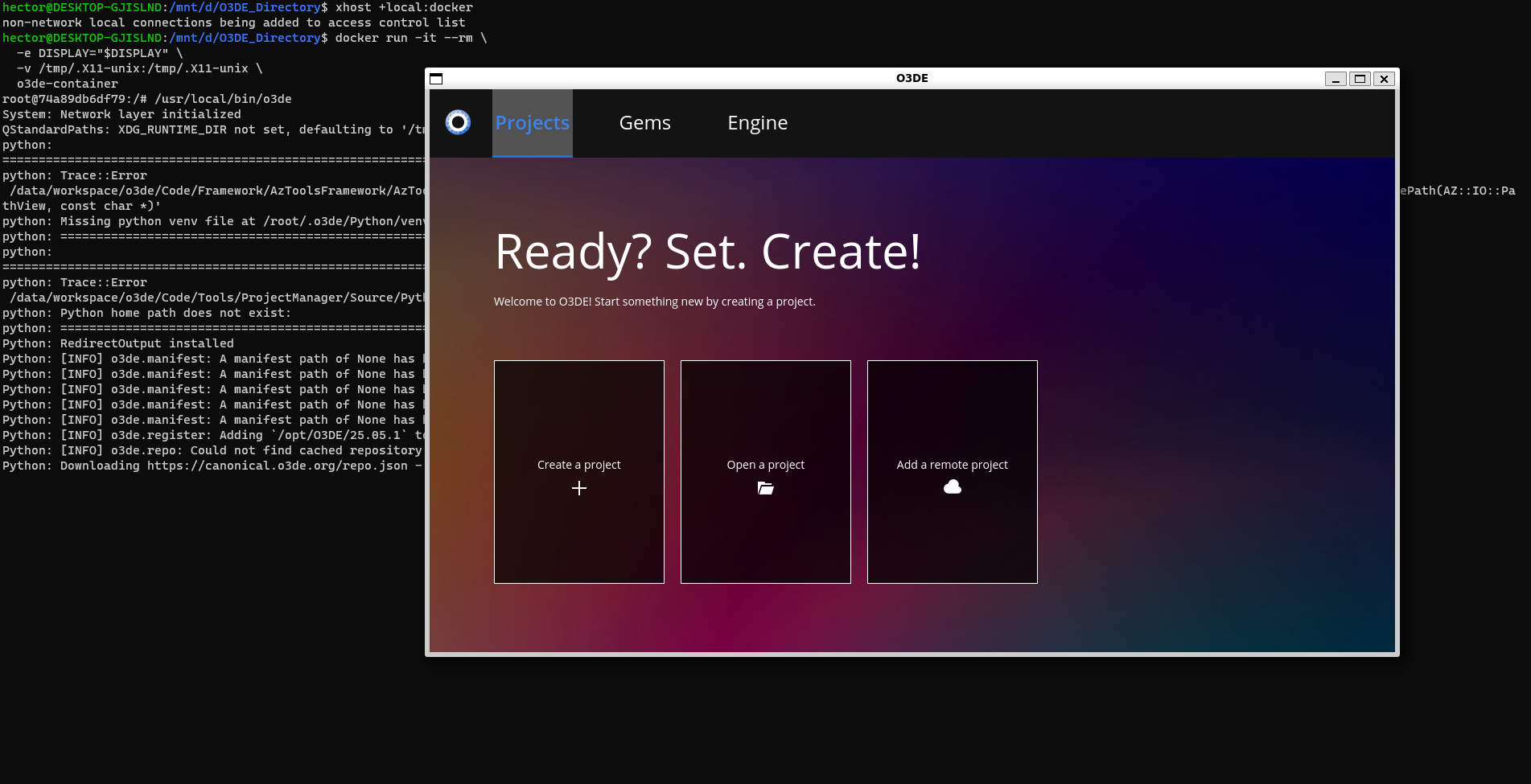The image size is (1531, 784).
Task: Click the open folder icon
Action: [x=765, y=488]
